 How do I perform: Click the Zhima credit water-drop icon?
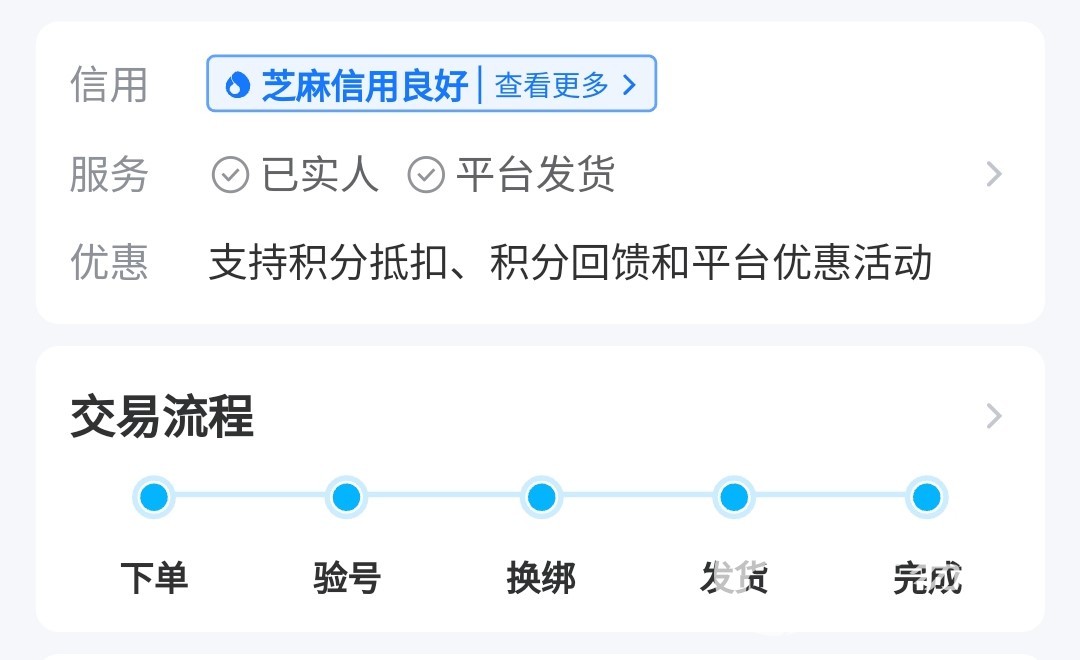(237, 85)
